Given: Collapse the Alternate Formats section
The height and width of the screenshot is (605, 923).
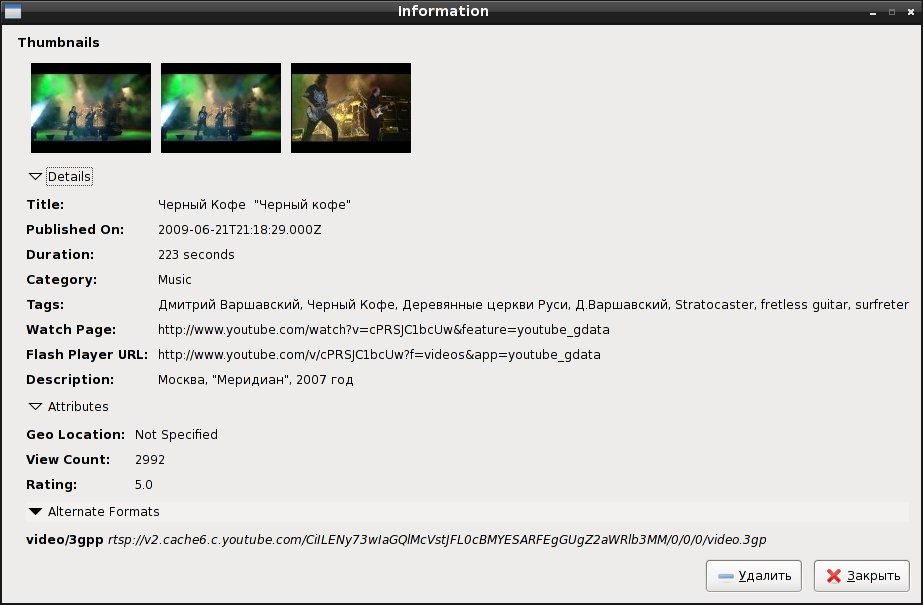Looking at the screenshot, I should pyautogui.click(x=94, y=511).
